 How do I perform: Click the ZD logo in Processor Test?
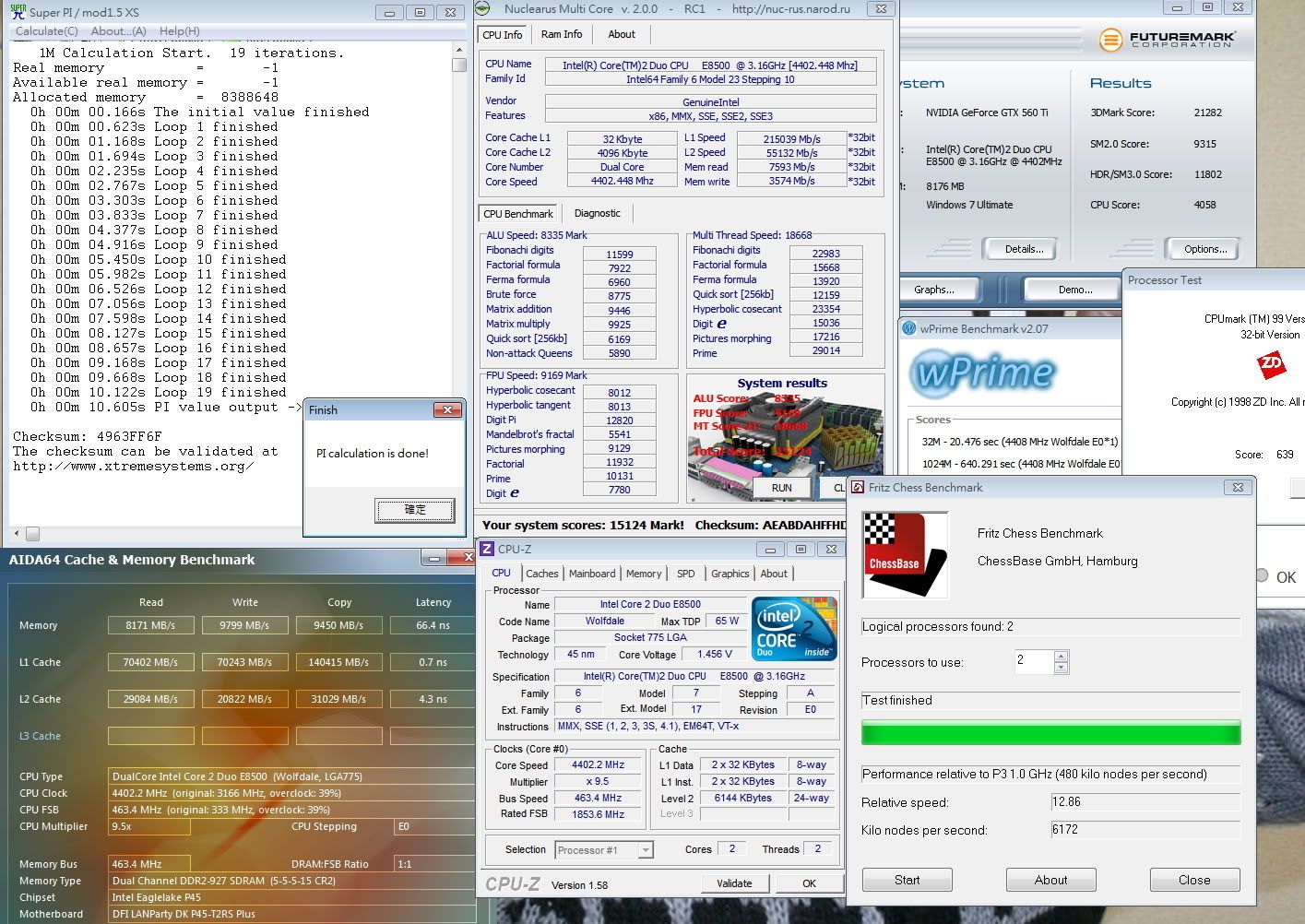click(1273, 366)
